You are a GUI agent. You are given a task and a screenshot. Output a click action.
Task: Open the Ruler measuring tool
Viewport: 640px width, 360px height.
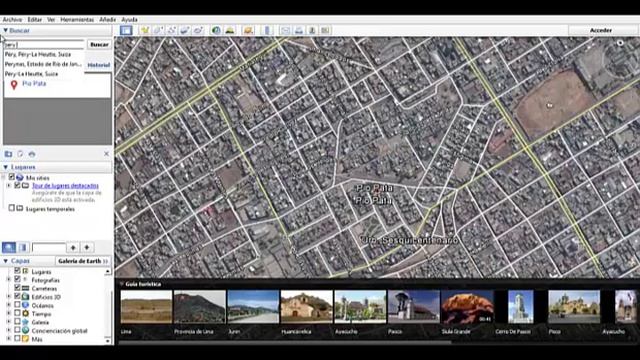267,30
